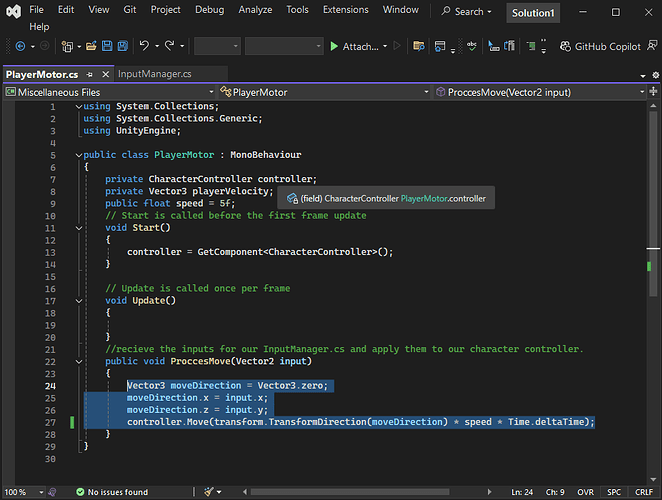Image resolution: width=662 pixels, height=500 pixels.
Task: Click the code cleanup broom icon
Action: (x=209, y=492)
